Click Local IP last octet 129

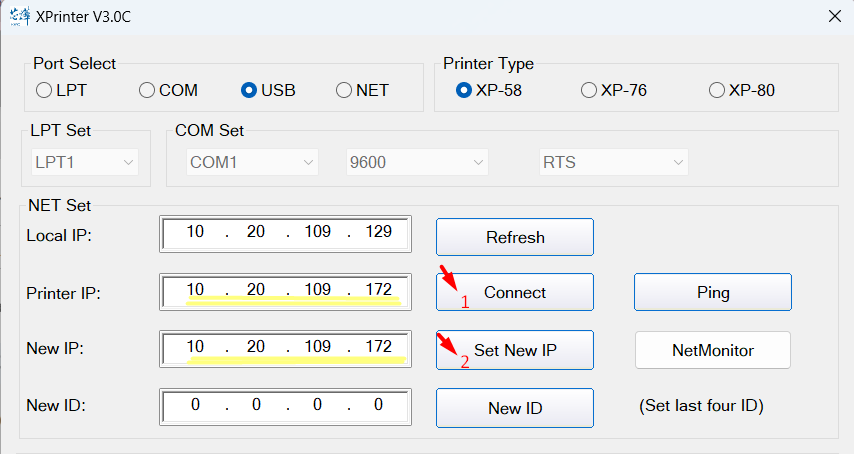pos(379,232)
